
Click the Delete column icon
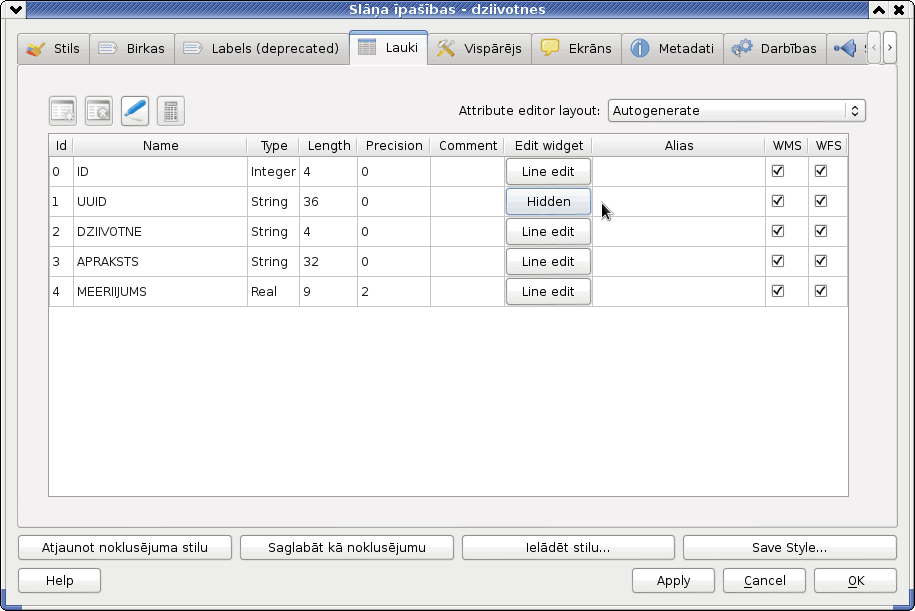(x=99, y=111)
